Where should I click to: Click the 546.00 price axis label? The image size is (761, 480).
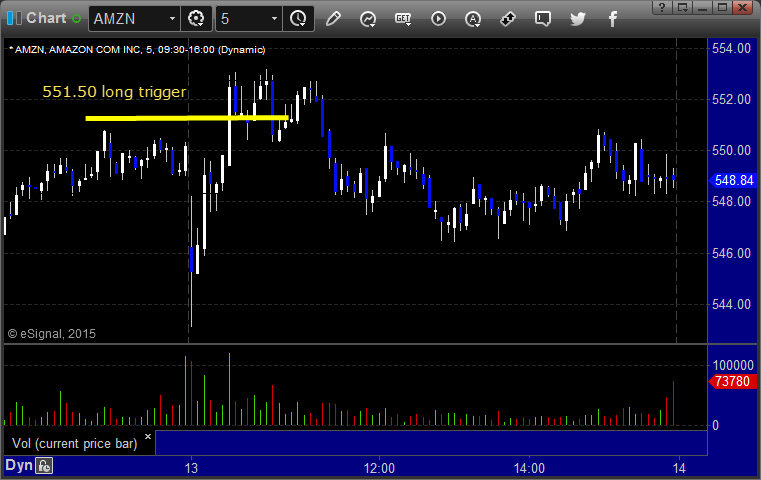731,253
